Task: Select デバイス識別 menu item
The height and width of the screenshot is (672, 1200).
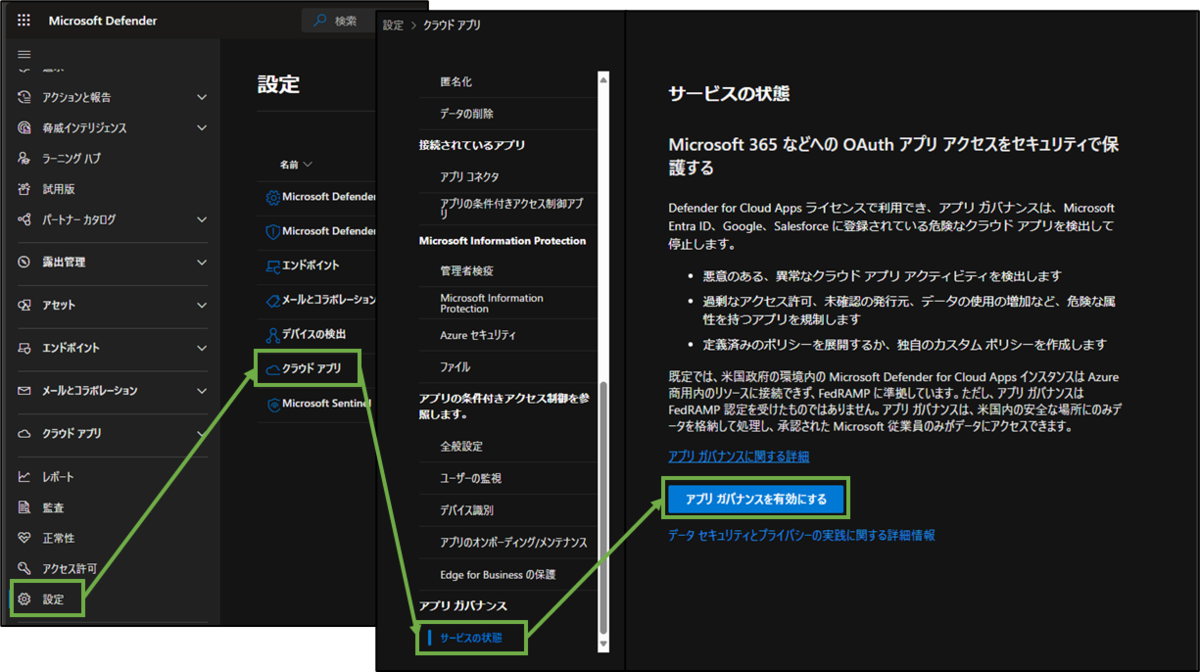Action: pos(466,510)
